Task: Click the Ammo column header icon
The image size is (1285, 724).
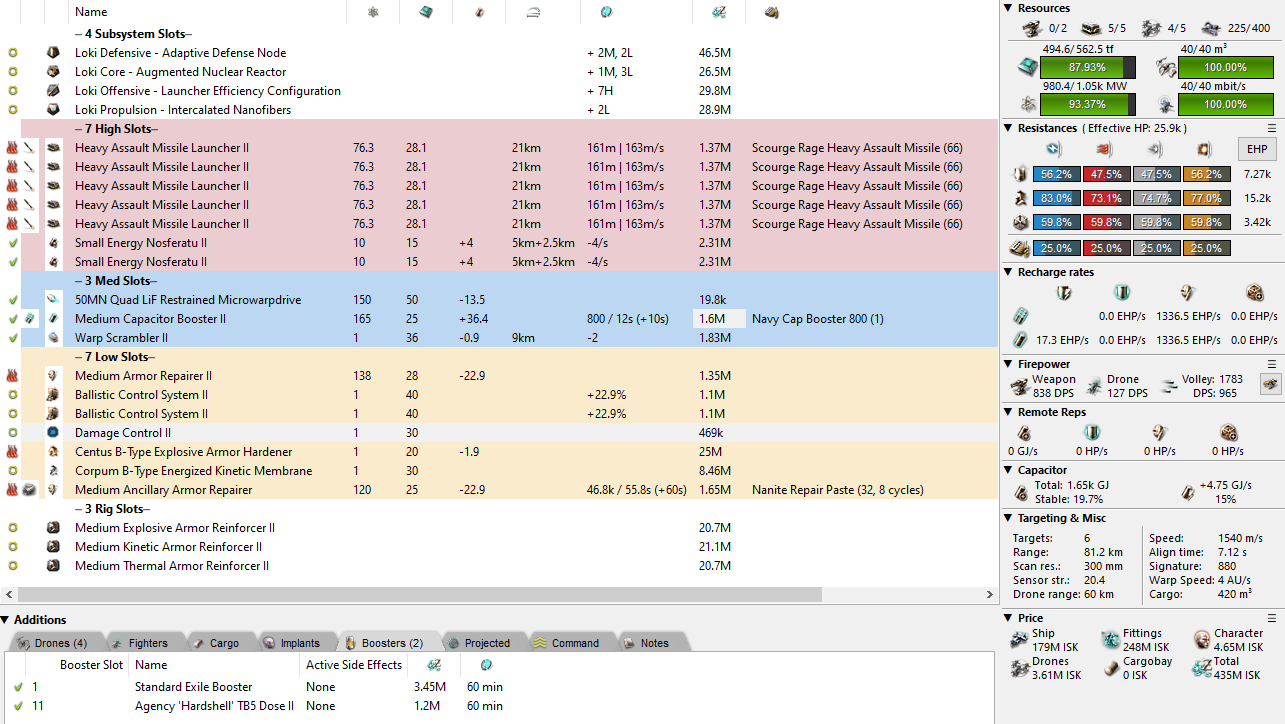Action: [x=771, y=12]
